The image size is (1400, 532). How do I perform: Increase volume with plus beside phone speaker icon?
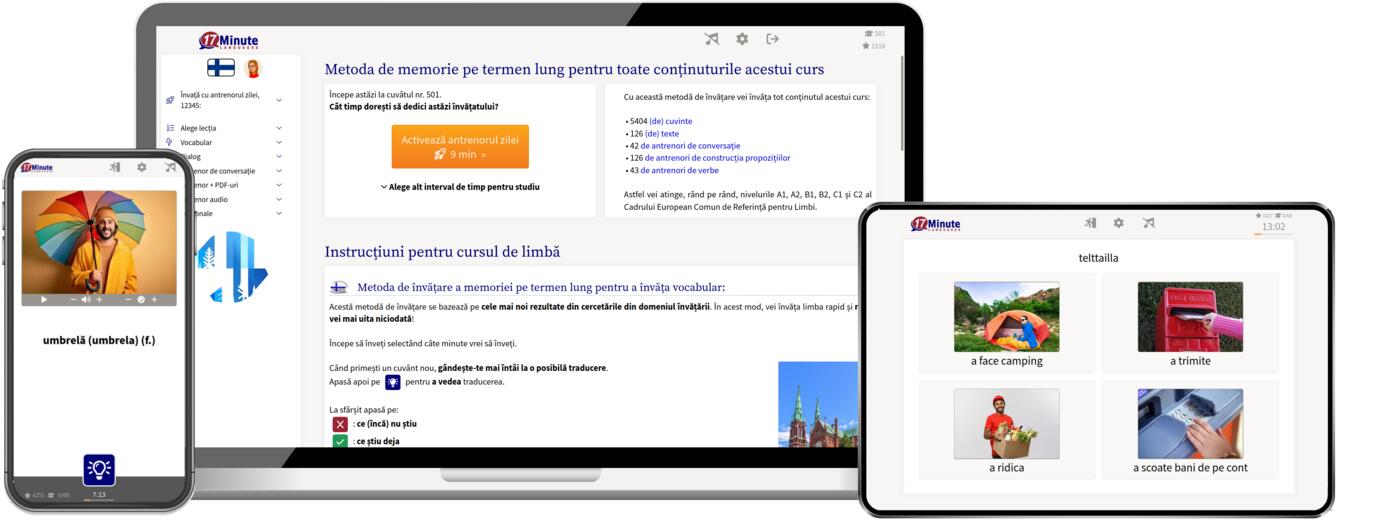pos(99,299)
